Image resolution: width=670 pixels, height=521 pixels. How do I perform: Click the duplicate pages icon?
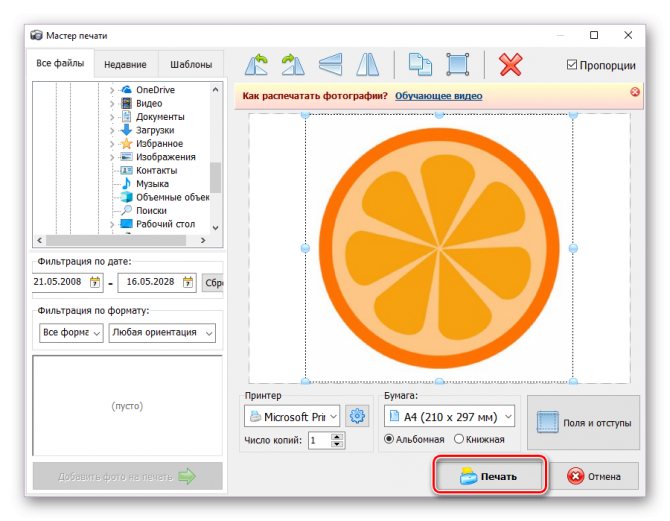click(420, 65)
